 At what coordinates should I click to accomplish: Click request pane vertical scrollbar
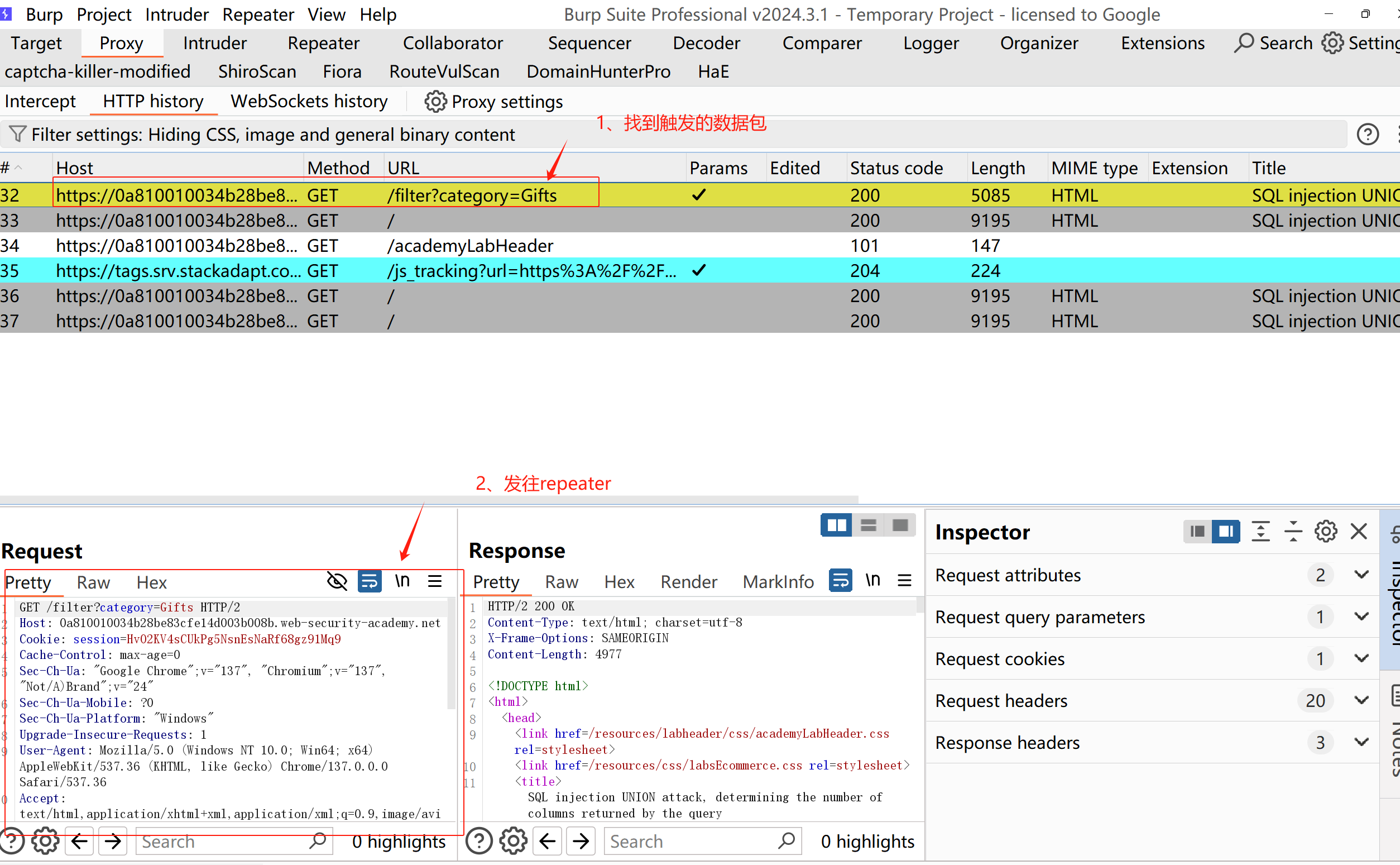pos(451,652)
